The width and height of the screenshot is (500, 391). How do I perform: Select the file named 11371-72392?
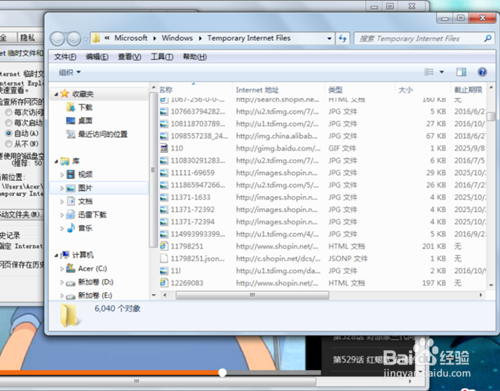tap(193, 209)
